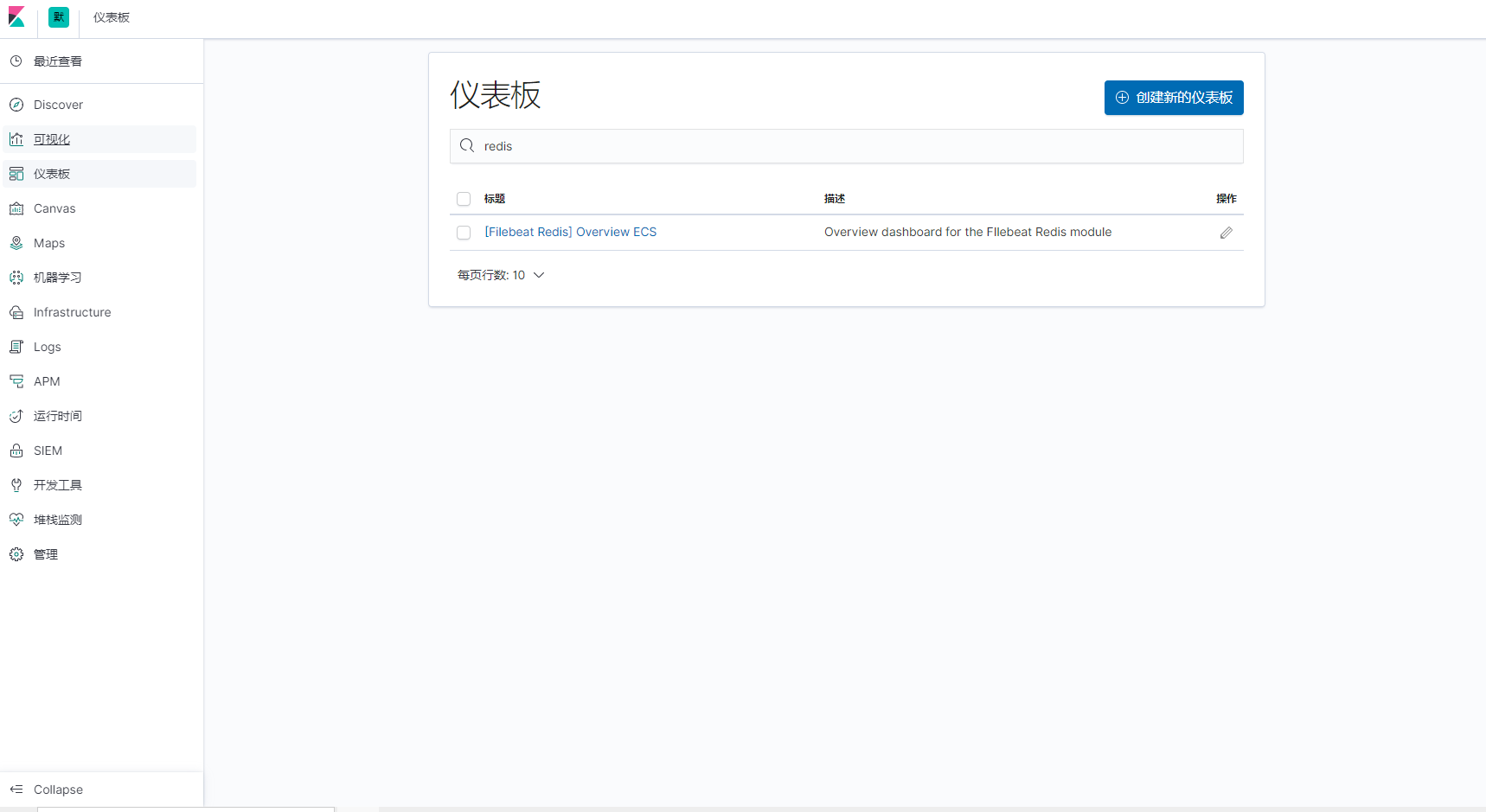Click the Infrastructure icon
The image size is (1486, 812).
16,312
